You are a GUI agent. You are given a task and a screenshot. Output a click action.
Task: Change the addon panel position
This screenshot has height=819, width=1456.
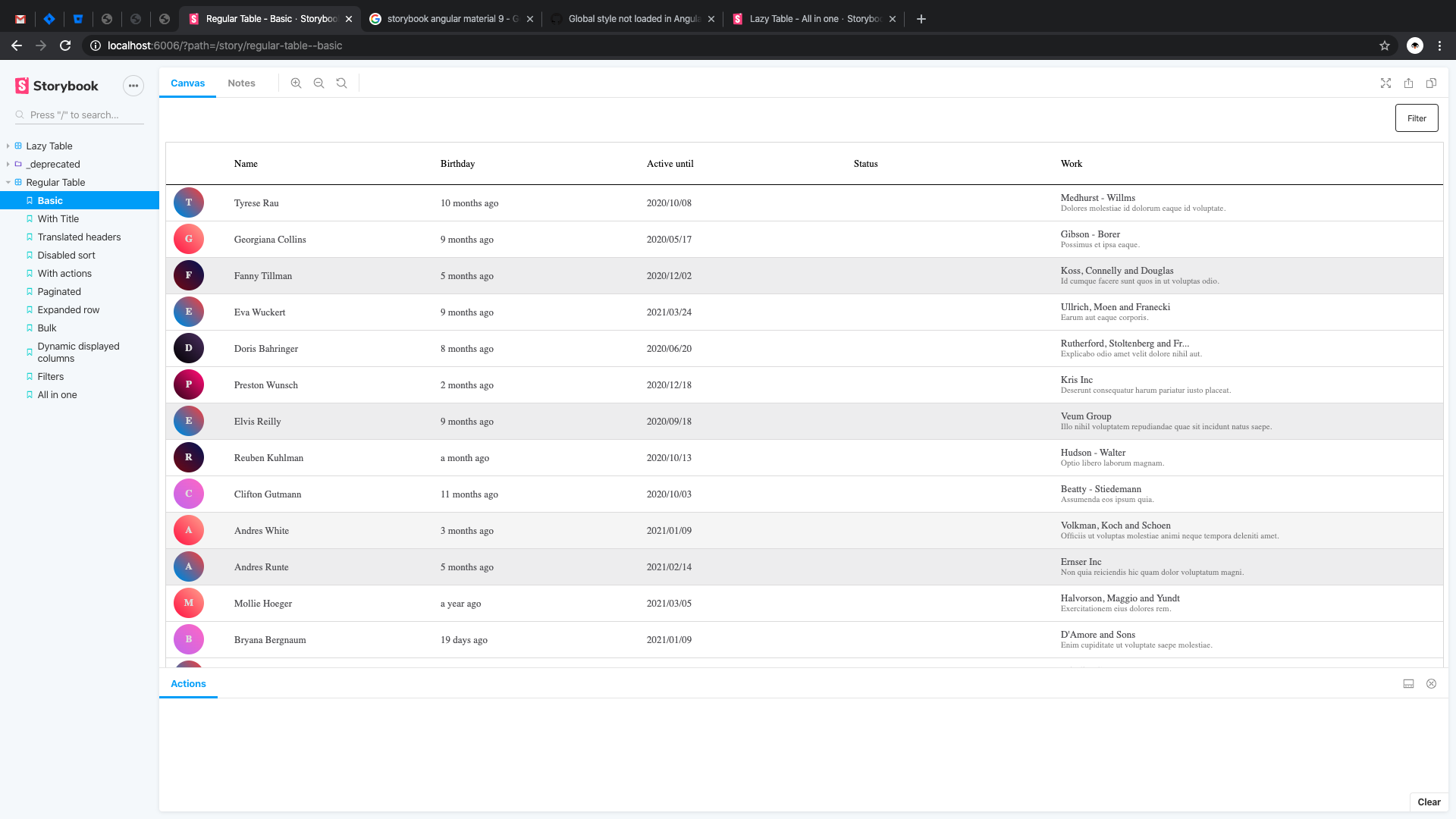click(x=1408, y=683)
